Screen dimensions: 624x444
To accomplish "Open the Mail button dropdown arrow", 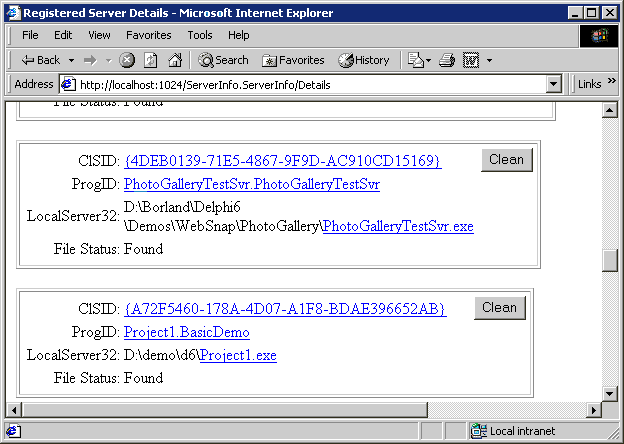I will click(428, 60).
